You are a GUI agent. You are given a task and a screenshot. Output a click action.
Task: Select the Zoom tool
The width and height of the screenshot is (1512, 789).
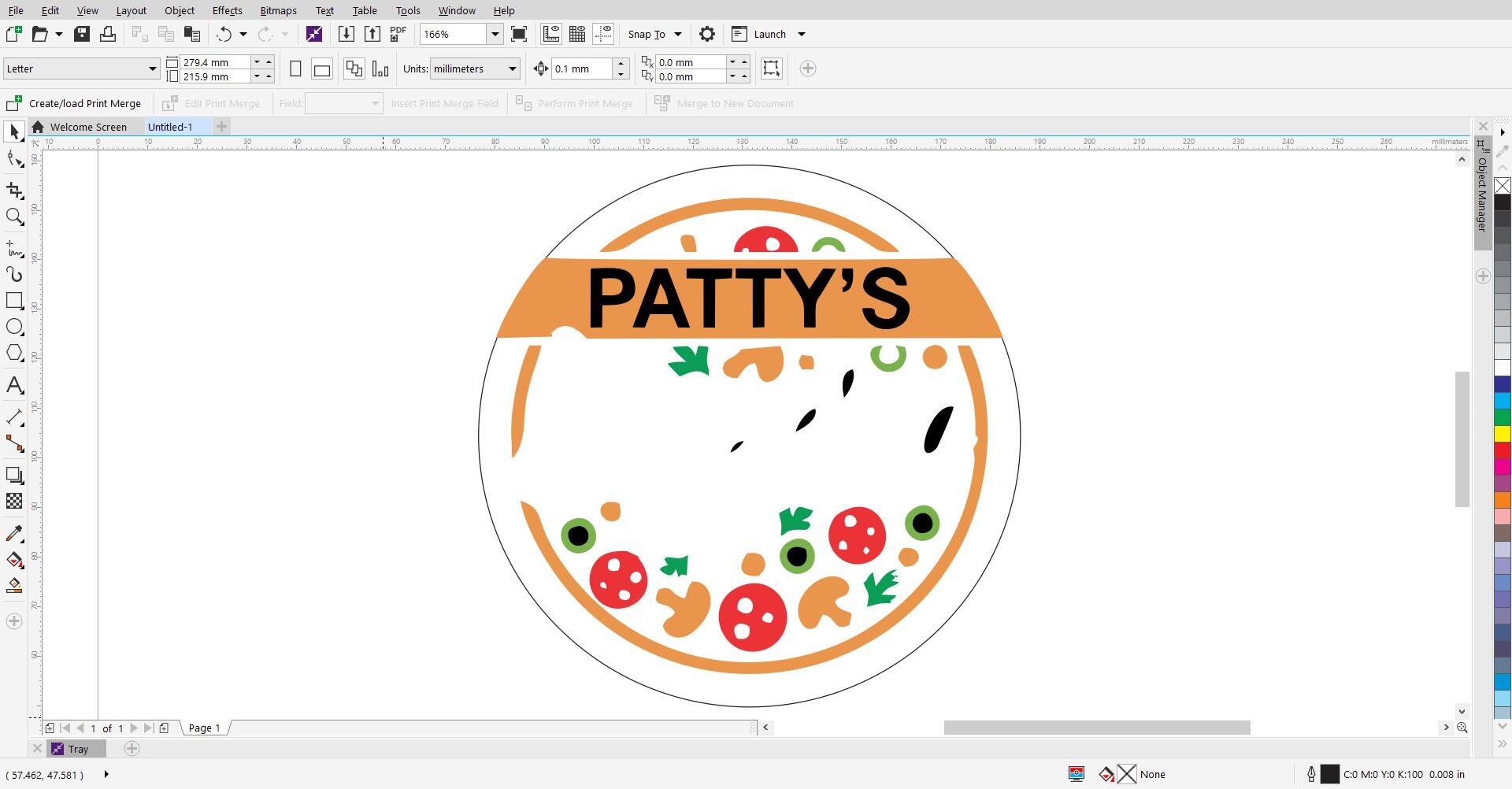click(x=13, y=217)
